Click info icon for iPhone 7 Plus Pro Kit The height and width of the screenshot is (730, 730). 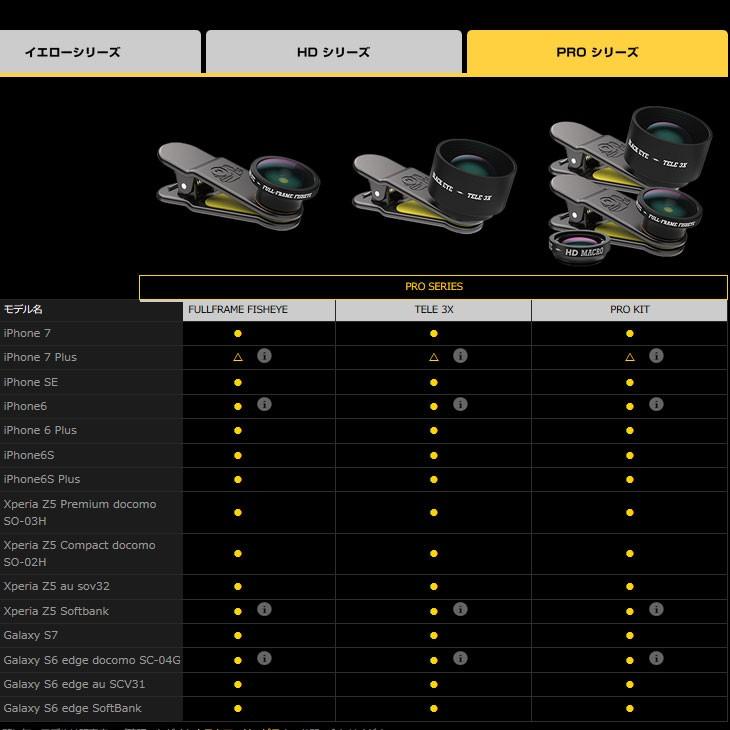[x=656, y=356]
